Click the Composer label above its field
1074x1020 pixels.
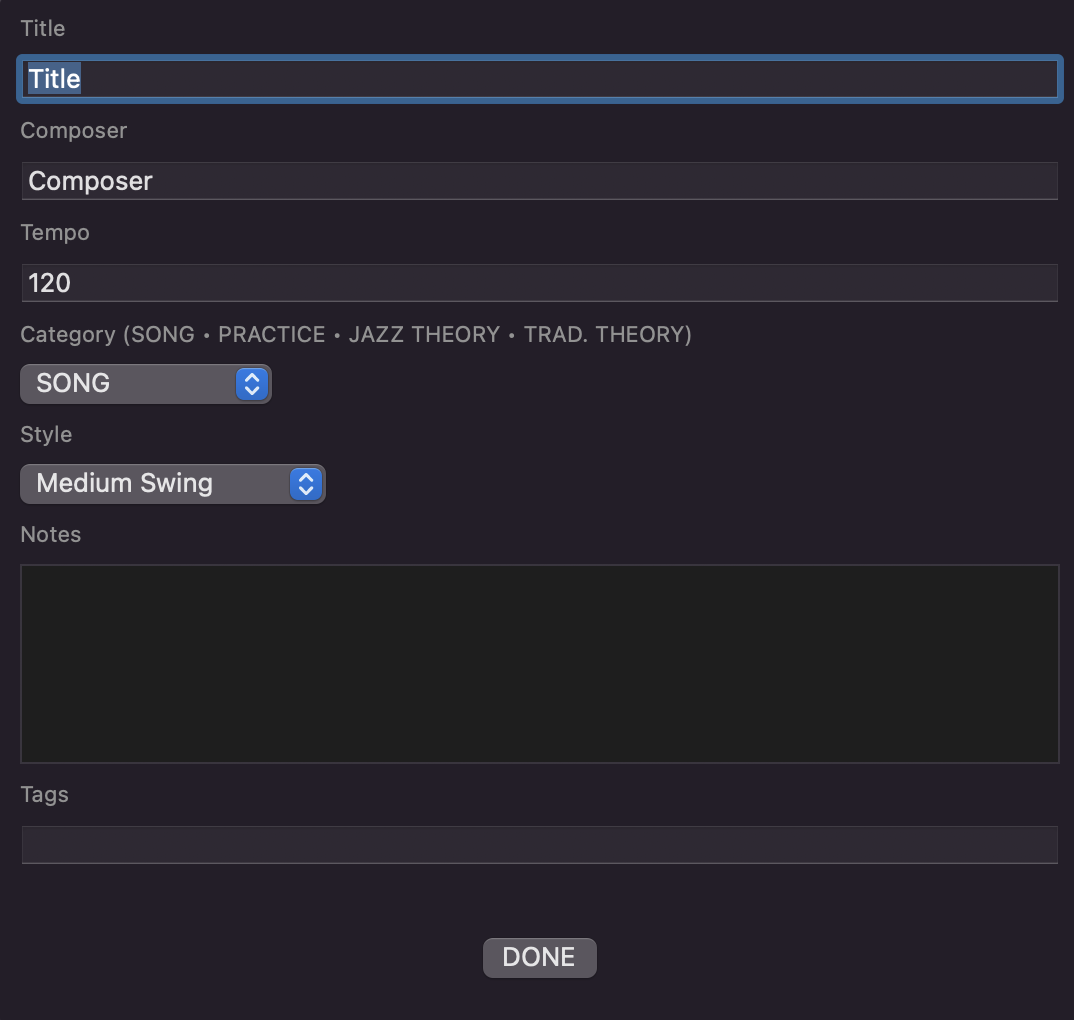tap(74, 130)
